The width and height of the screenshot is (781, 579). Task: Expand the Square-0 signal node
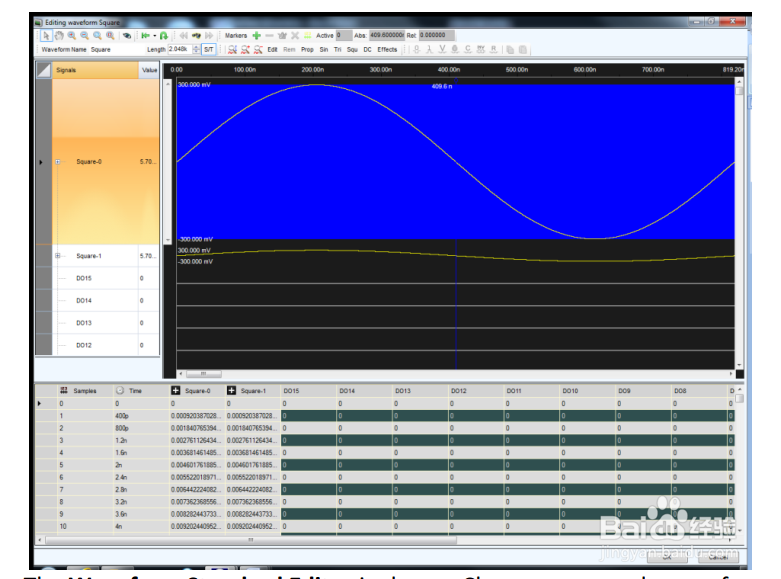(x=58, y=161)
